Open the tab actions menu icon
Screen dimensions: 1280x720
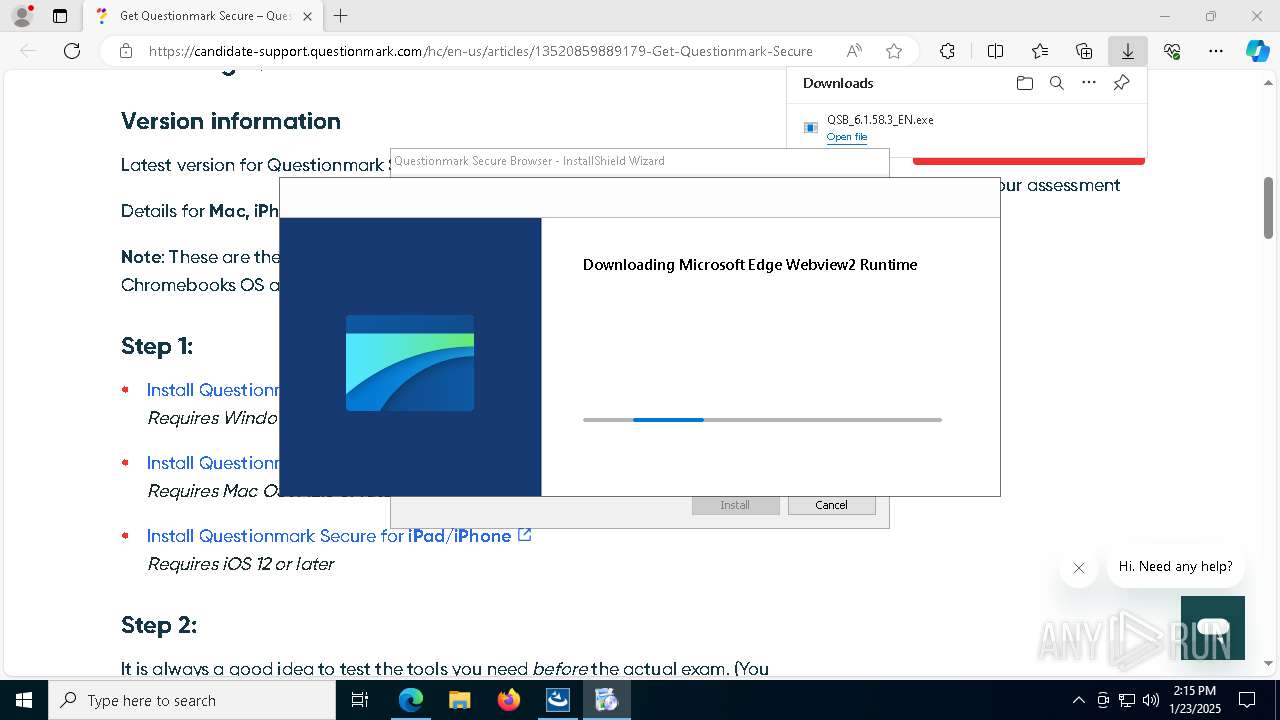(60, 16)
